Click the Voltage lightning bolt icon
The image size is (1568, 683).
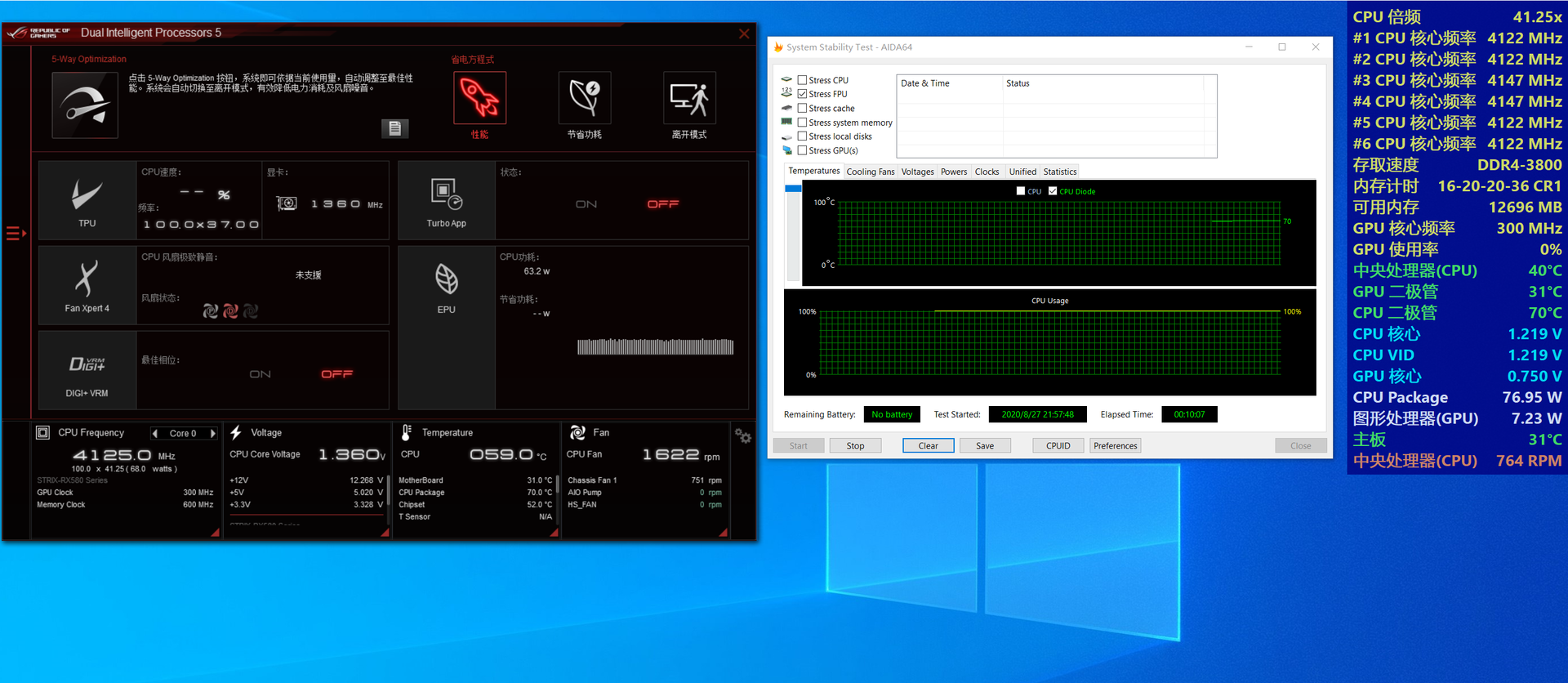(236, 432)
